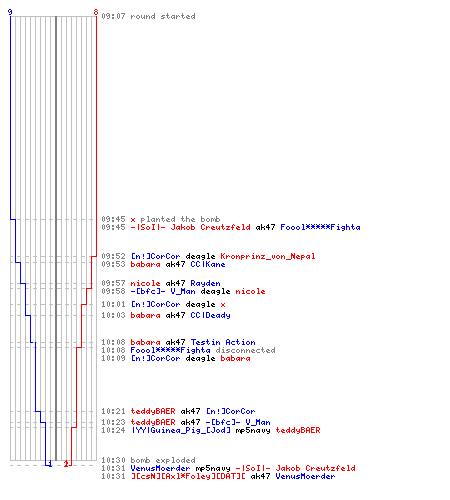Click -[bfc]- V_Man at 09:58
The height and width of the screenshot is (500, 450).
(163, 291)
